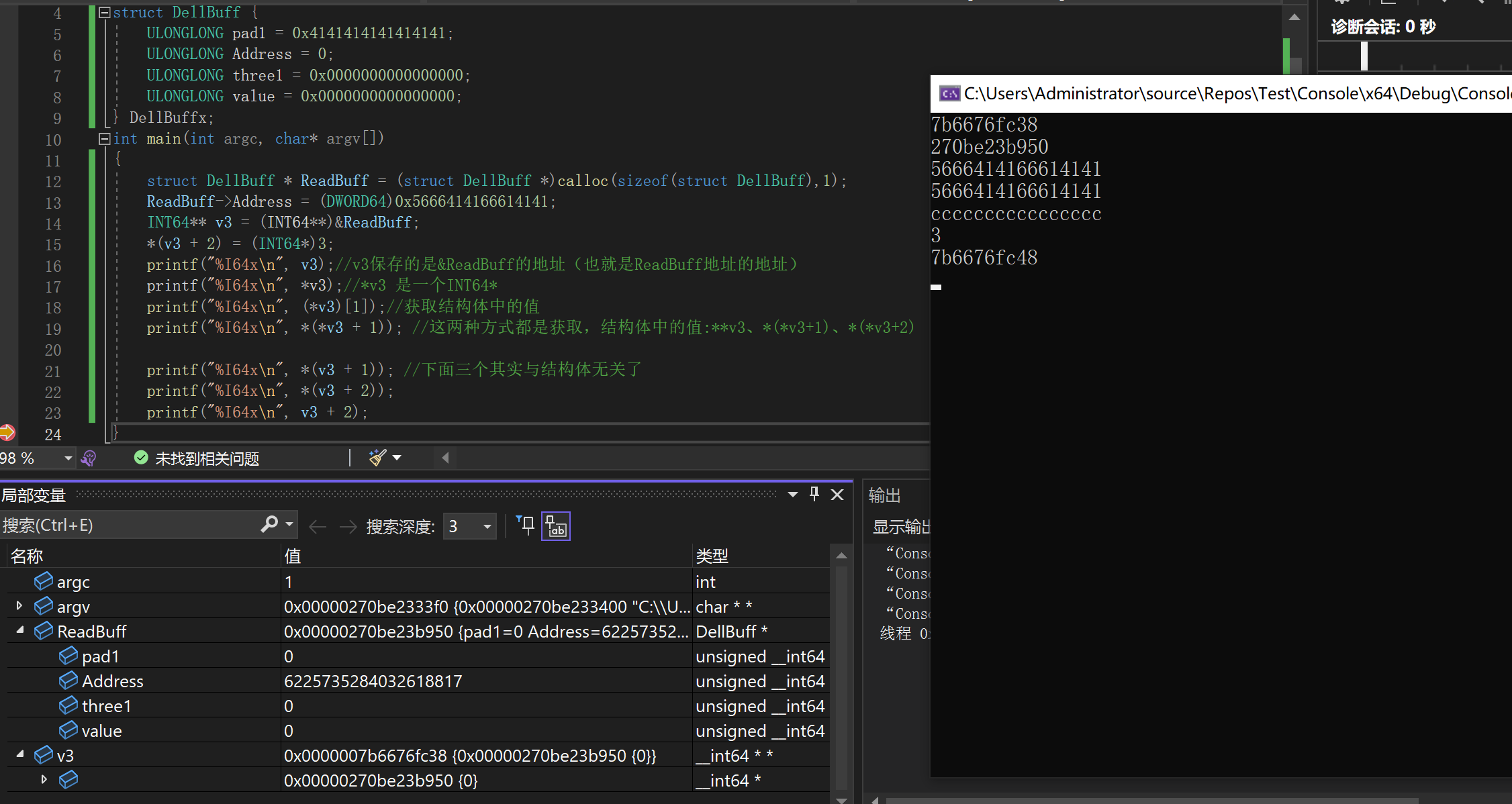
Task: Click the IntelliCode lightbulb icon in status strip
Action: [89, 458]
